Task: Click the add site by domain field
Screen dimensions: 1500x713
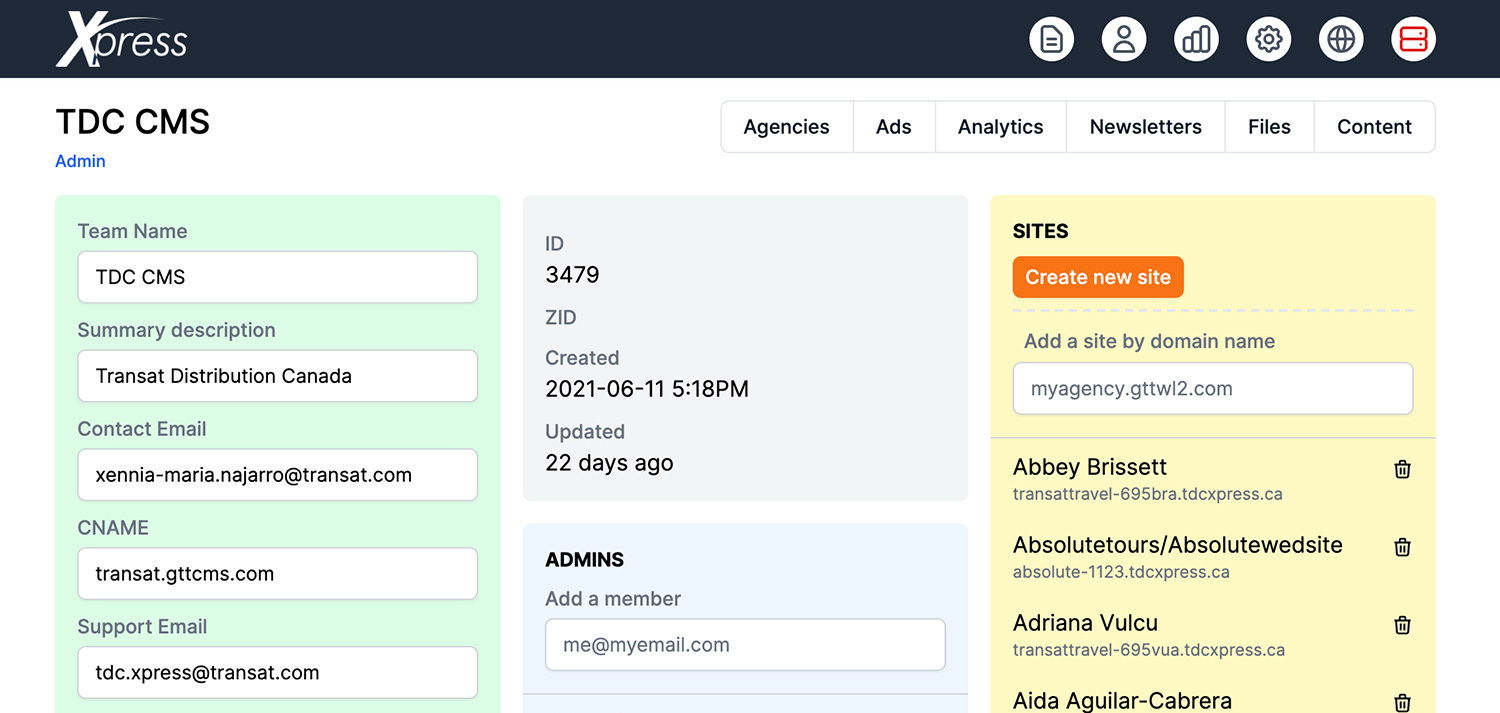Action: [x=1212, y=389]
